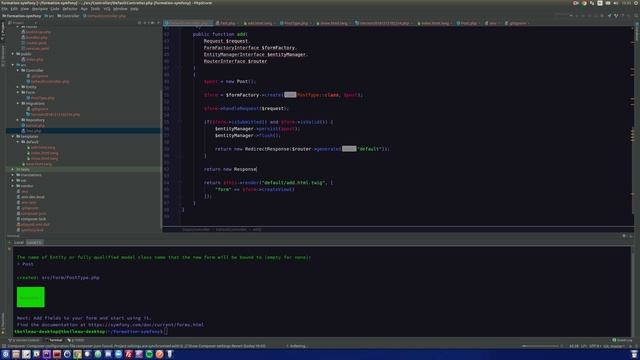Image resolution: width=640 pixels, height=360 pixels.
Task: Expand the tests folder arrow
Action: (13, 169)
